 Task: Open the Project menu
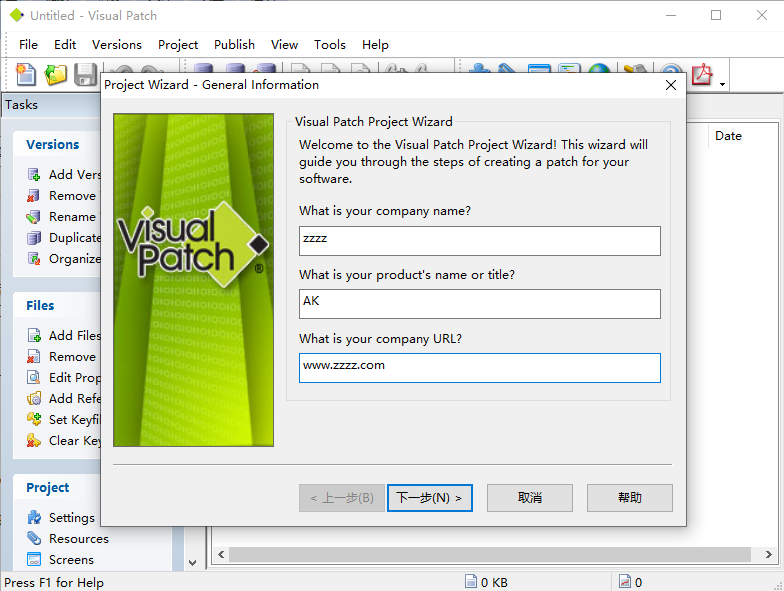tap(178, 45)
